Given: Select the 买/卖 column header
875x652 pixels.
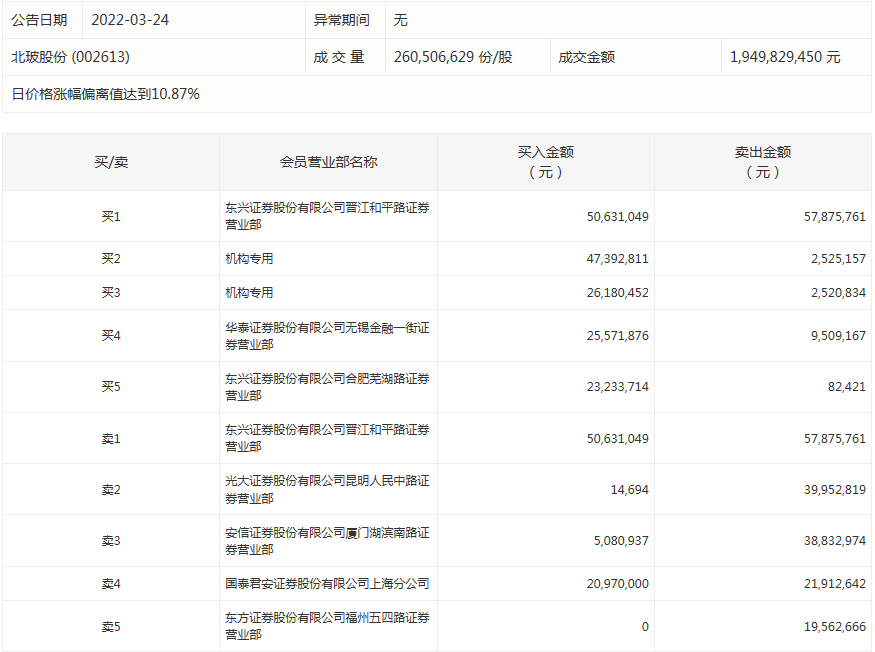Looking at the screenshot, I should tap(111, 162).
